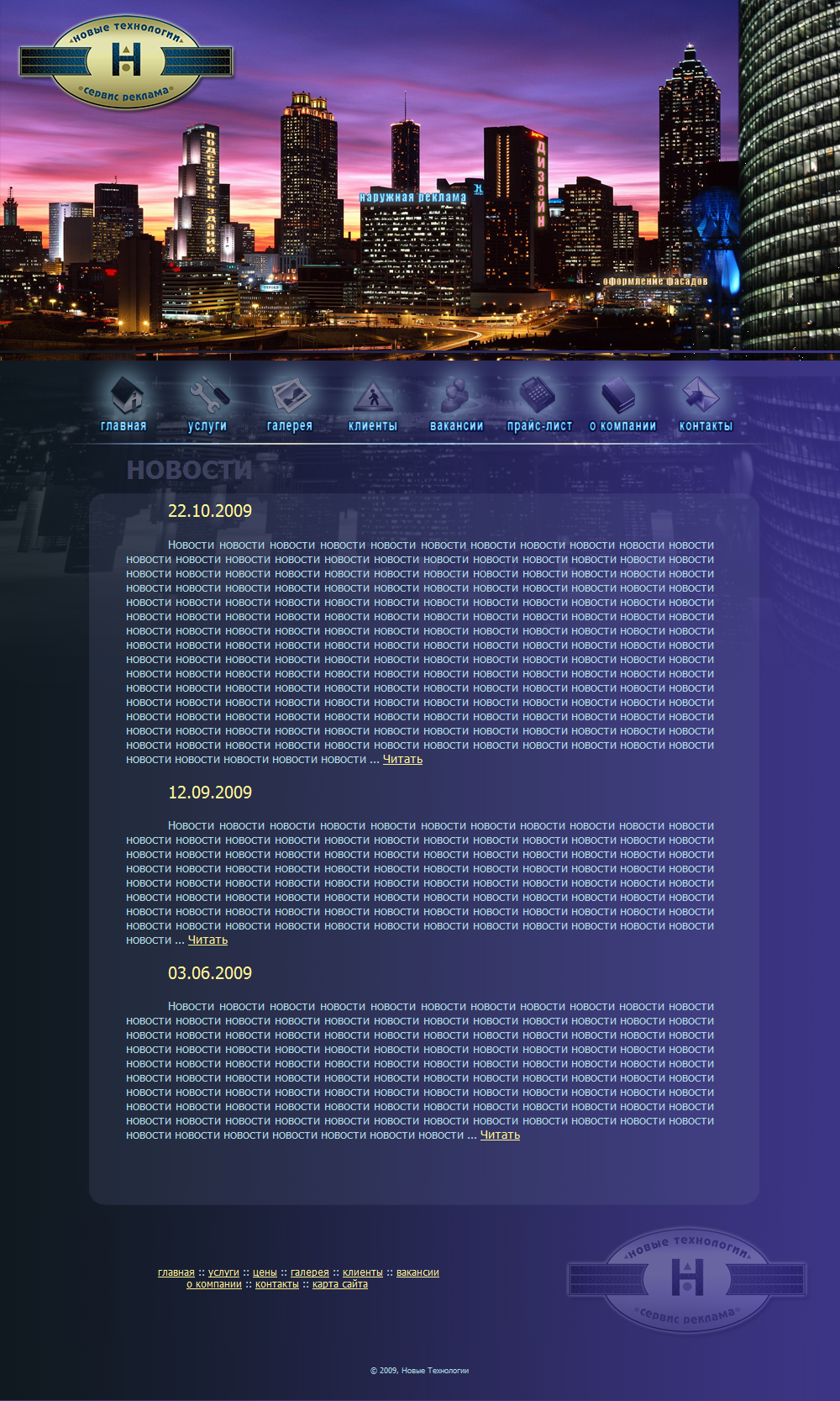Select контакты menu label
840x1401 pixels.
click(x=706, y=426)
